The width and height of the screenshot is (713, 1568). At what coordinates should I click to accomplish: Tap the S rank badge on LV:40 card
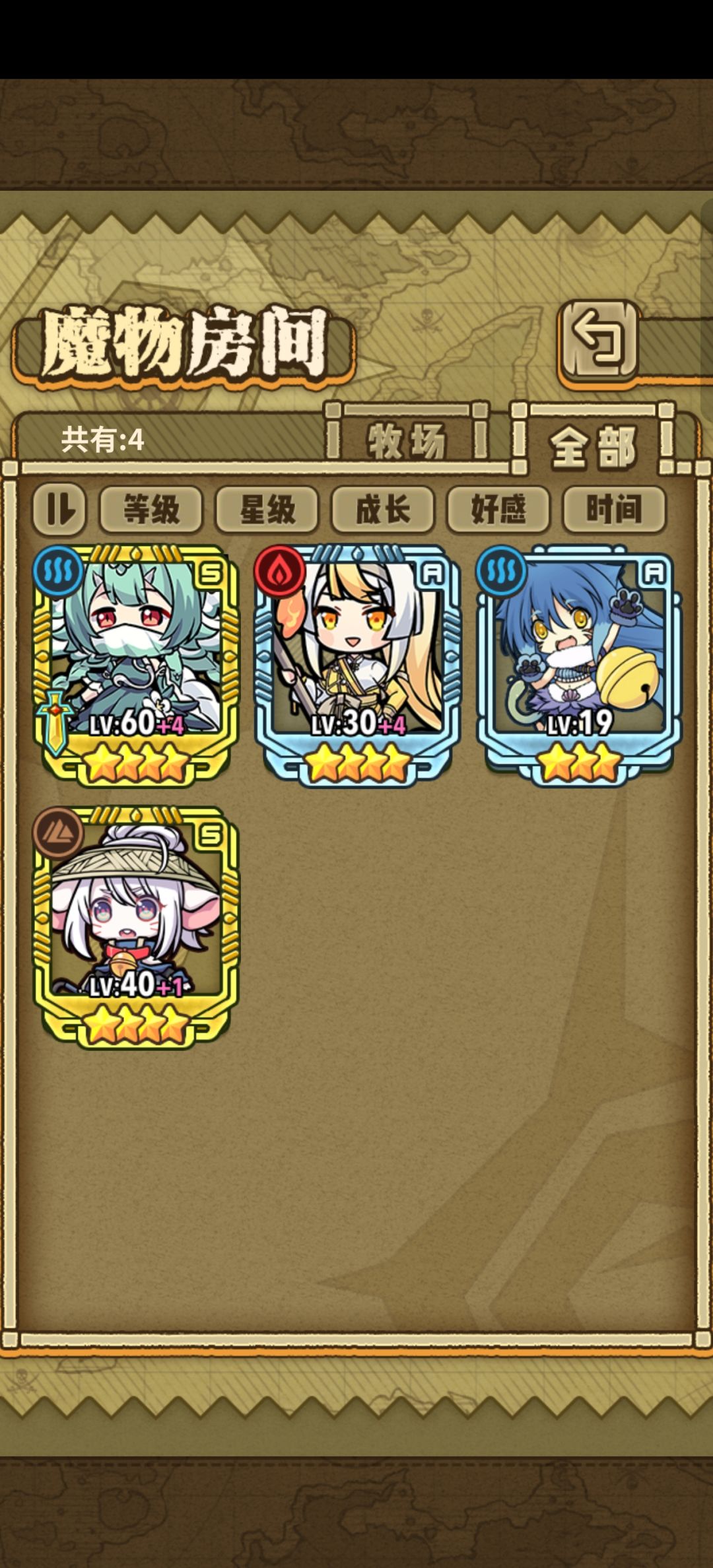pyautogui.click(x=211, y=835)
